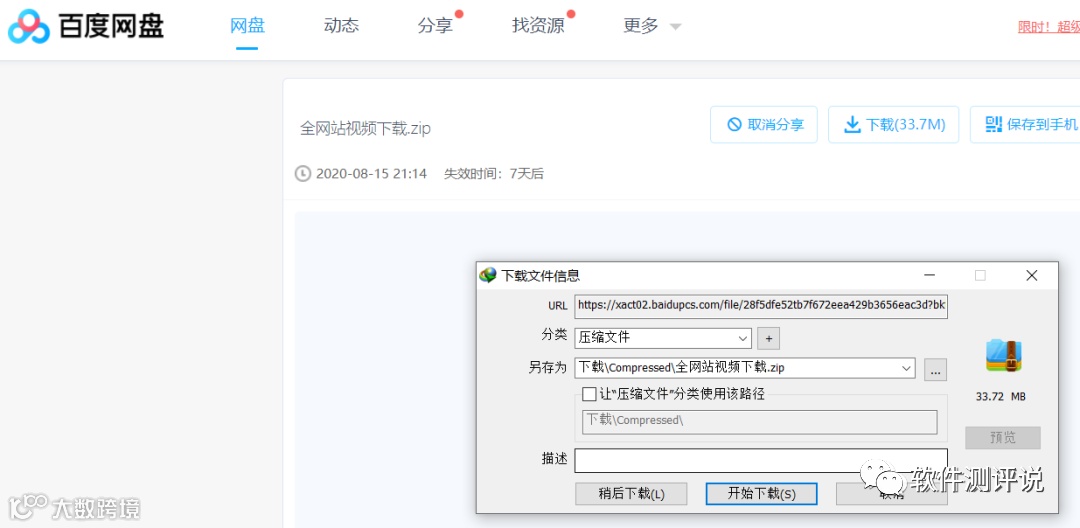1080x528 pixels.
Task: Click the zip archive file icon
Action: pyautogui.click(x=1003, y=355)
